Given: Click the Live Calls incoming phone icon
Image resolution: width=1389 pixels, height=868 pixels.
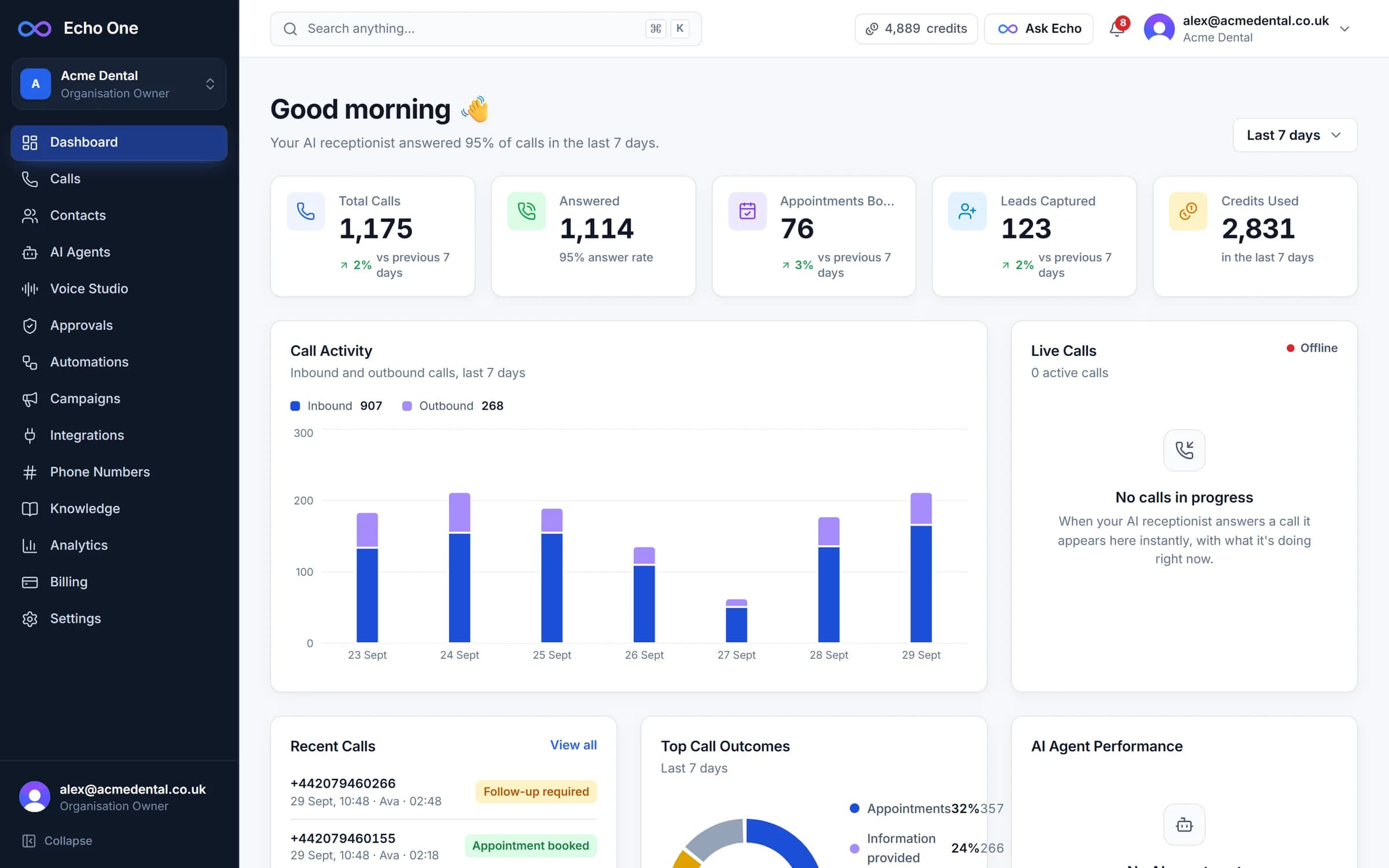Looking at the screenshot, I should pos(1184,450).
